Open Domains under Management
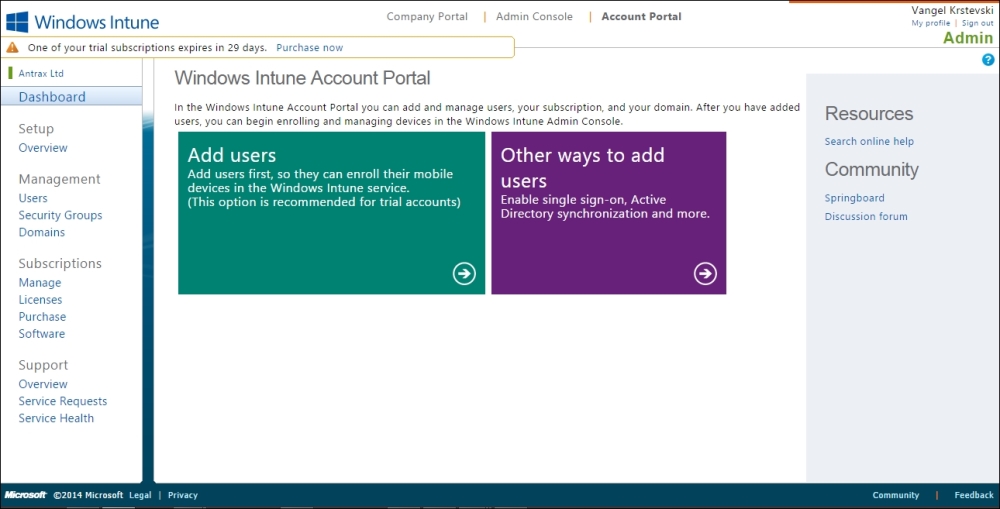This screenshot has height=509, width=1000. tap(41, 232)
